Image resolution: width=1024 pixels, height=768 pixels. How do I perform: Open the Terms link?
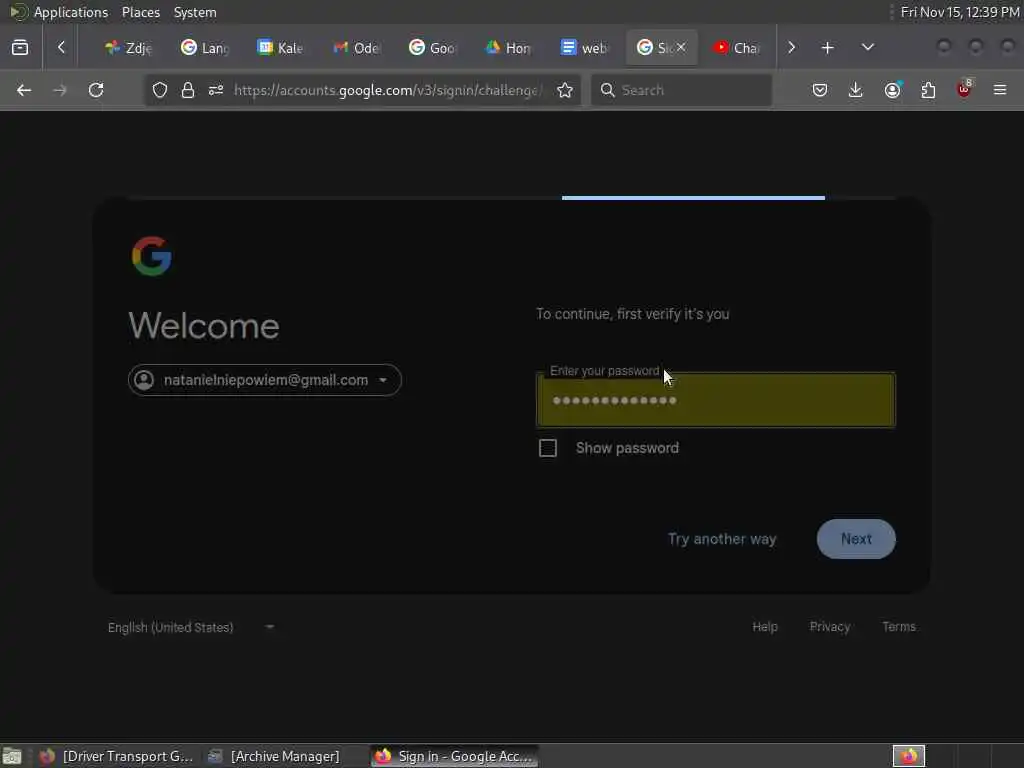coord(899,627)
